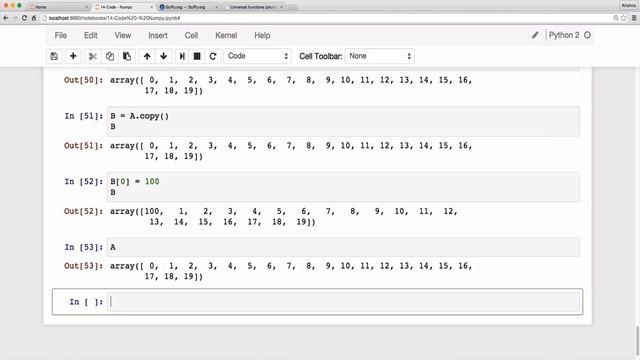Open the Edit menu
This screenshot has height=360, width=640.
[91, 36]
